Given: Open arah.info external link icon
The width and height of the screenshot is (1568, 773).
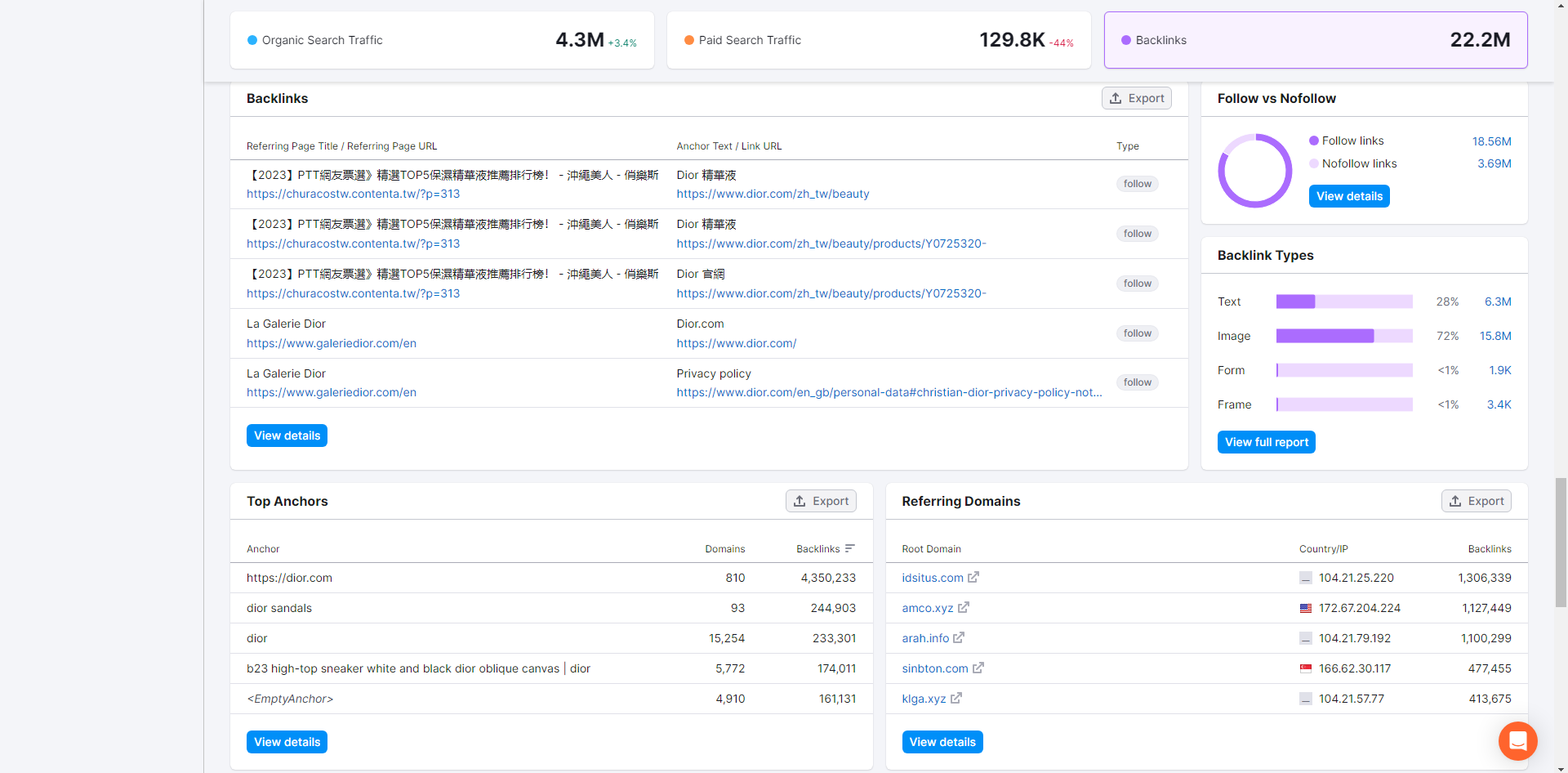Looking at the screenshot, I should coord(959,637).
